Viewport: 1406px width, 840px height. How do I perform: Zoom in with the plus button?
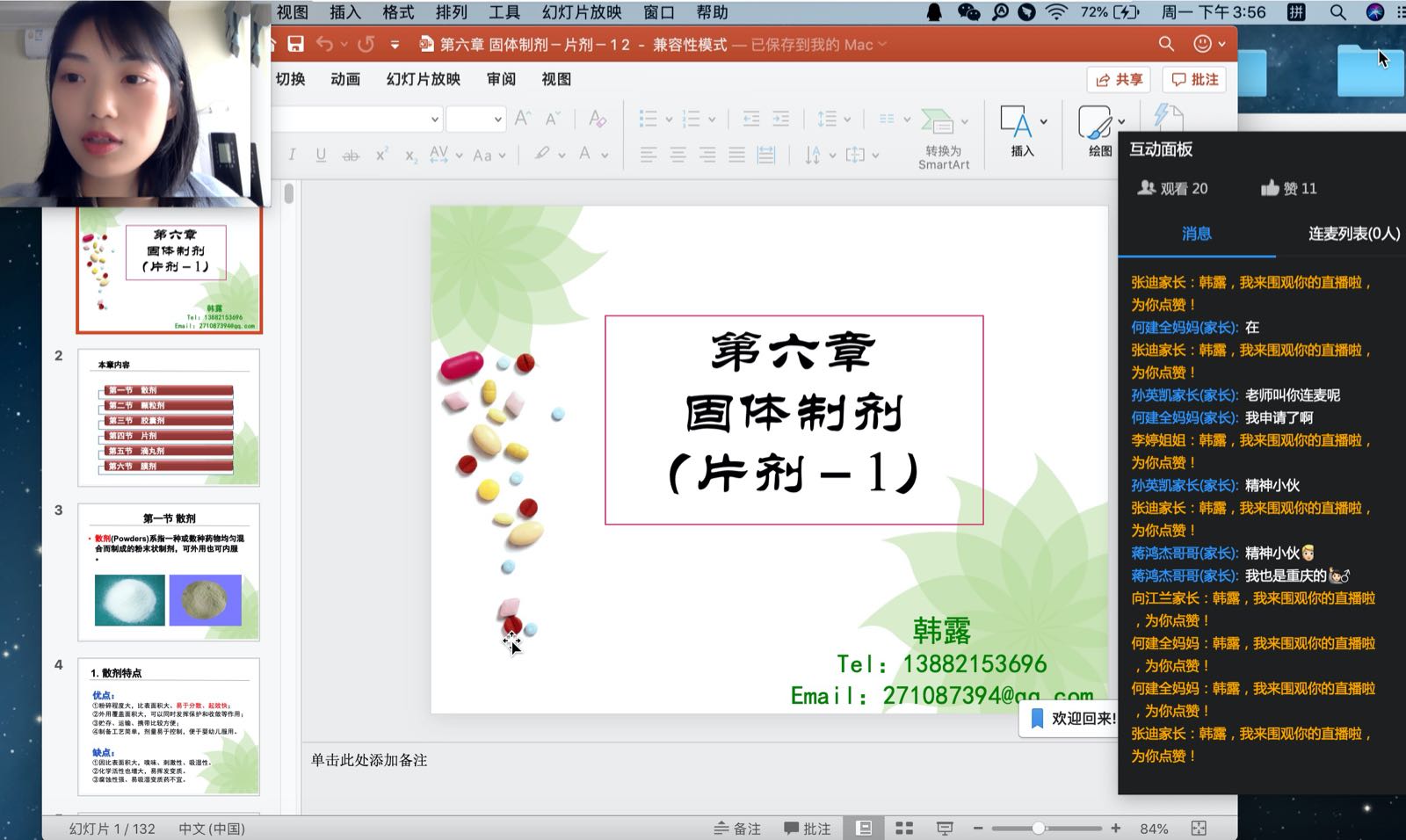point(1116,829)
